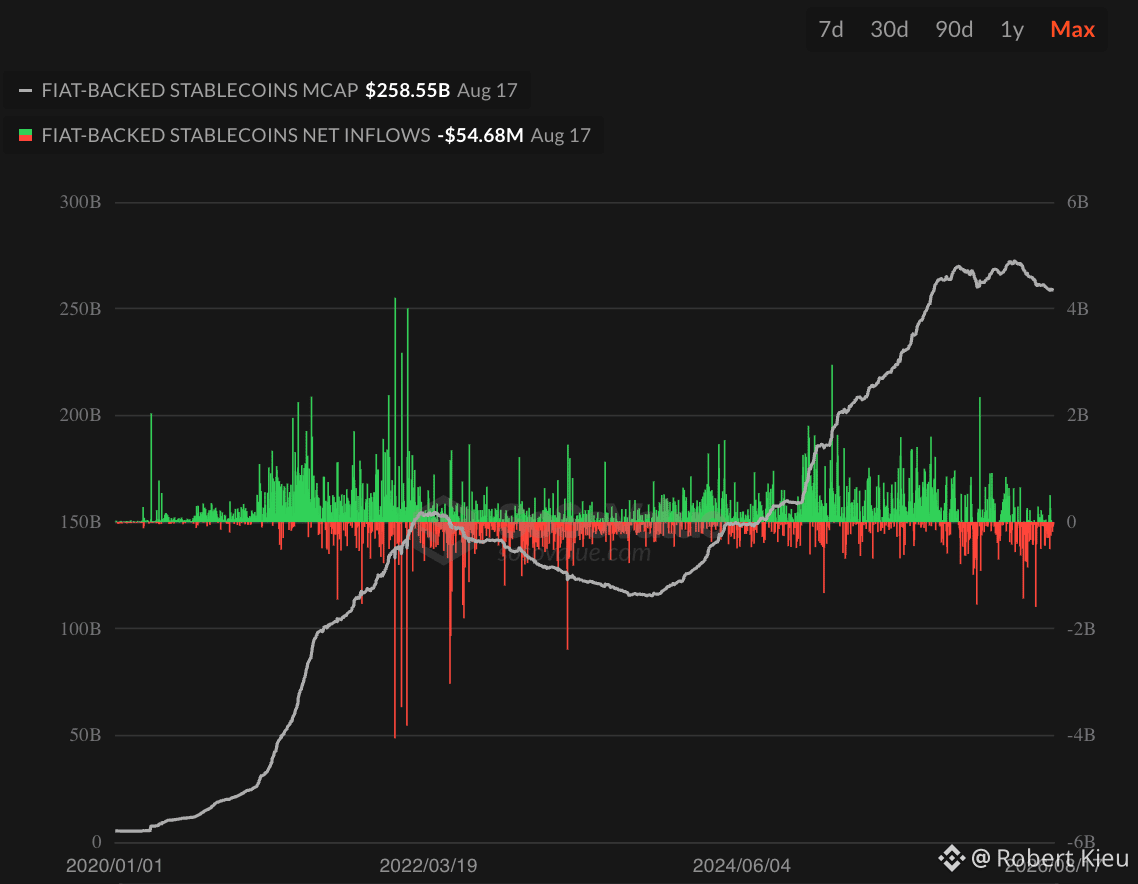Click the 250B left axis label
The width and height of the screenshot is (1138, 884).
pyautogui.click(x=80, y=308)
